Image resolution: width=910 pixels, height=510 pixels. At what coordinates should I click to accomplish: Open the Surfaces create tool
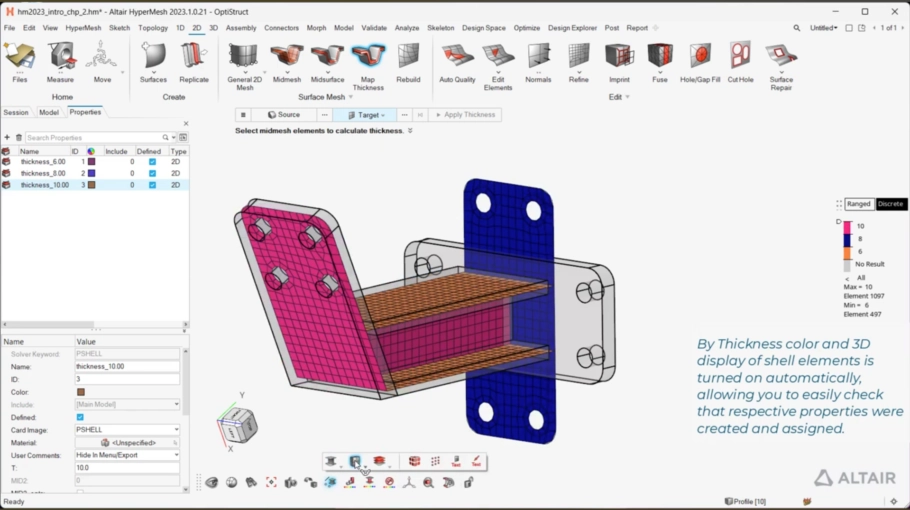click(153, 63)
